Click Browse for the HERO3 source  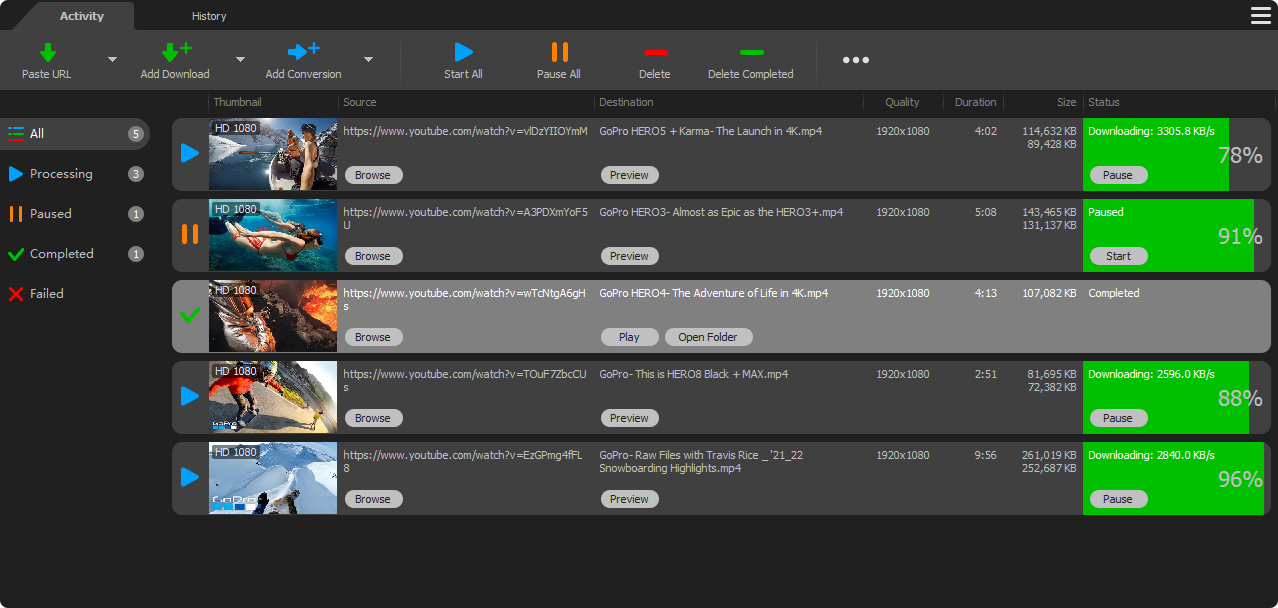tap(373, 256)
